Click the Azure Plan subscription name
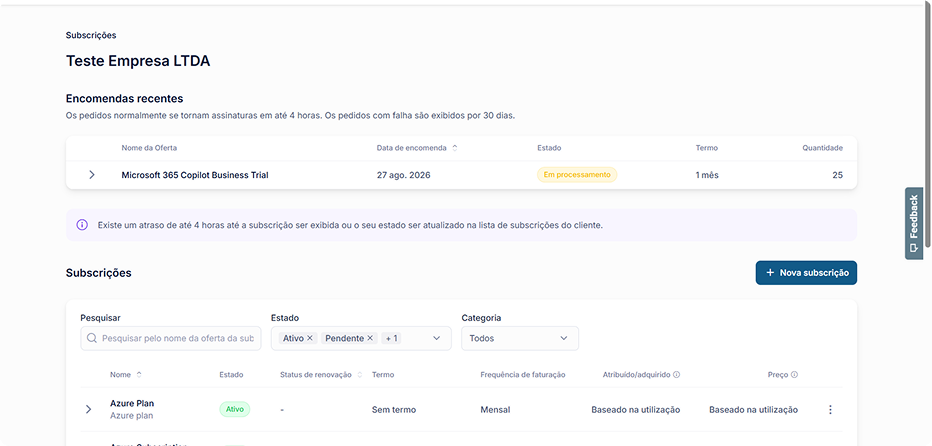Viewport: 932px width, 446px height. click(132, 403)
